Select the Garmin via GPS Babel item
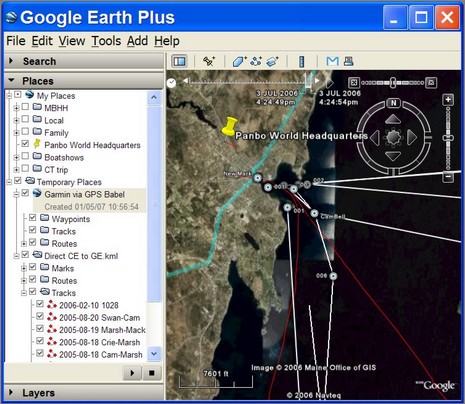465x404 pixels. pos(85,194)
